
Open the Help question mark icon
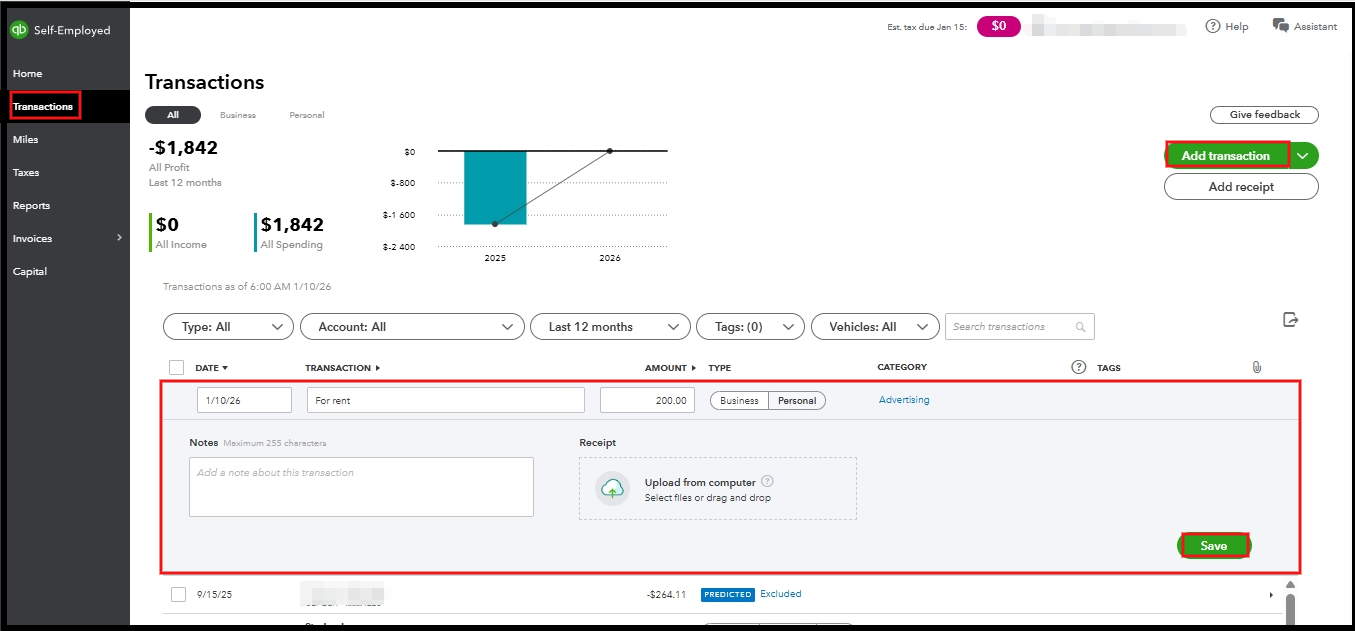tap(1213, 26)
